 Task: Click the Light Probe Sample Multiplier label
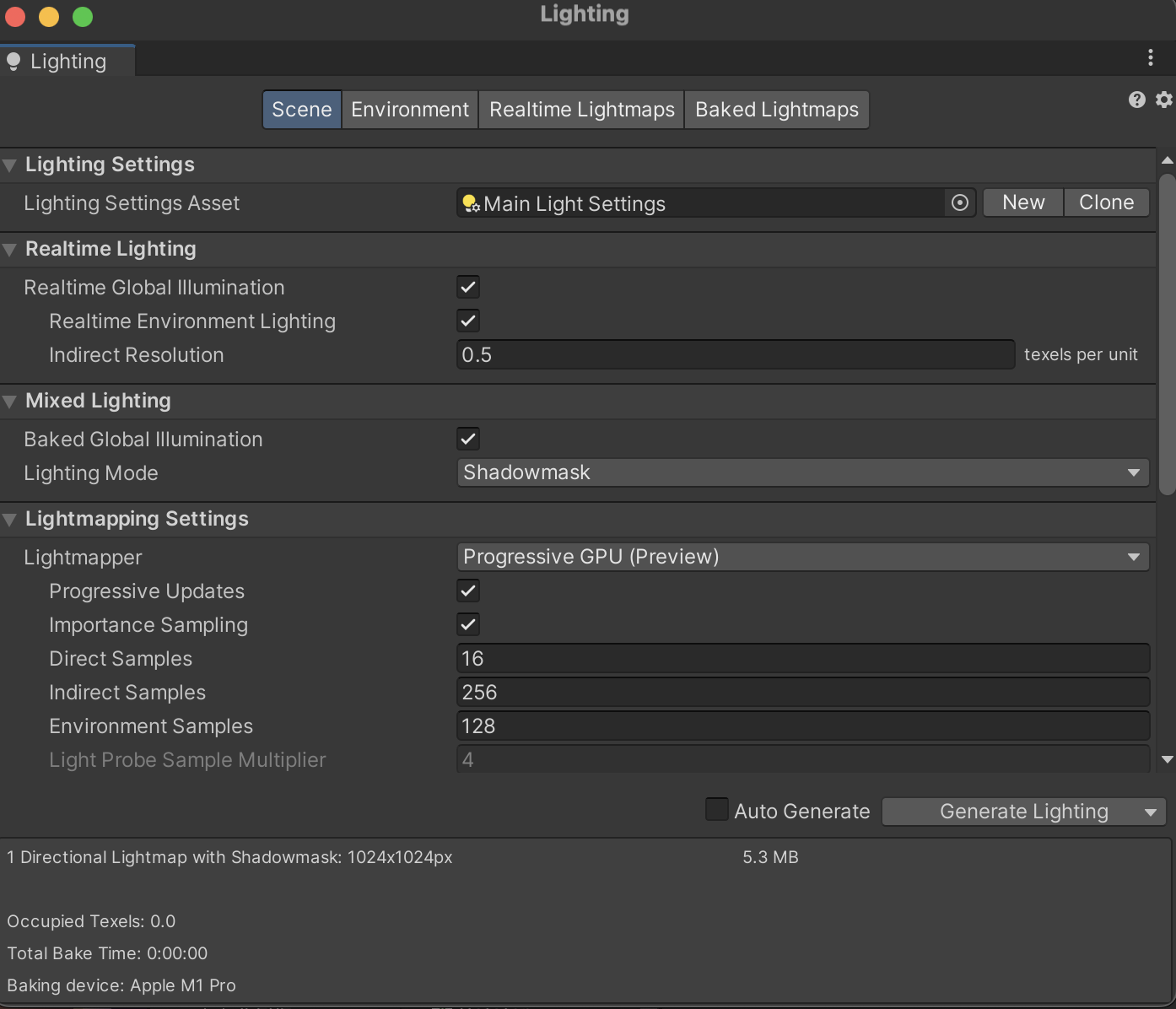[x=187, y=760]
